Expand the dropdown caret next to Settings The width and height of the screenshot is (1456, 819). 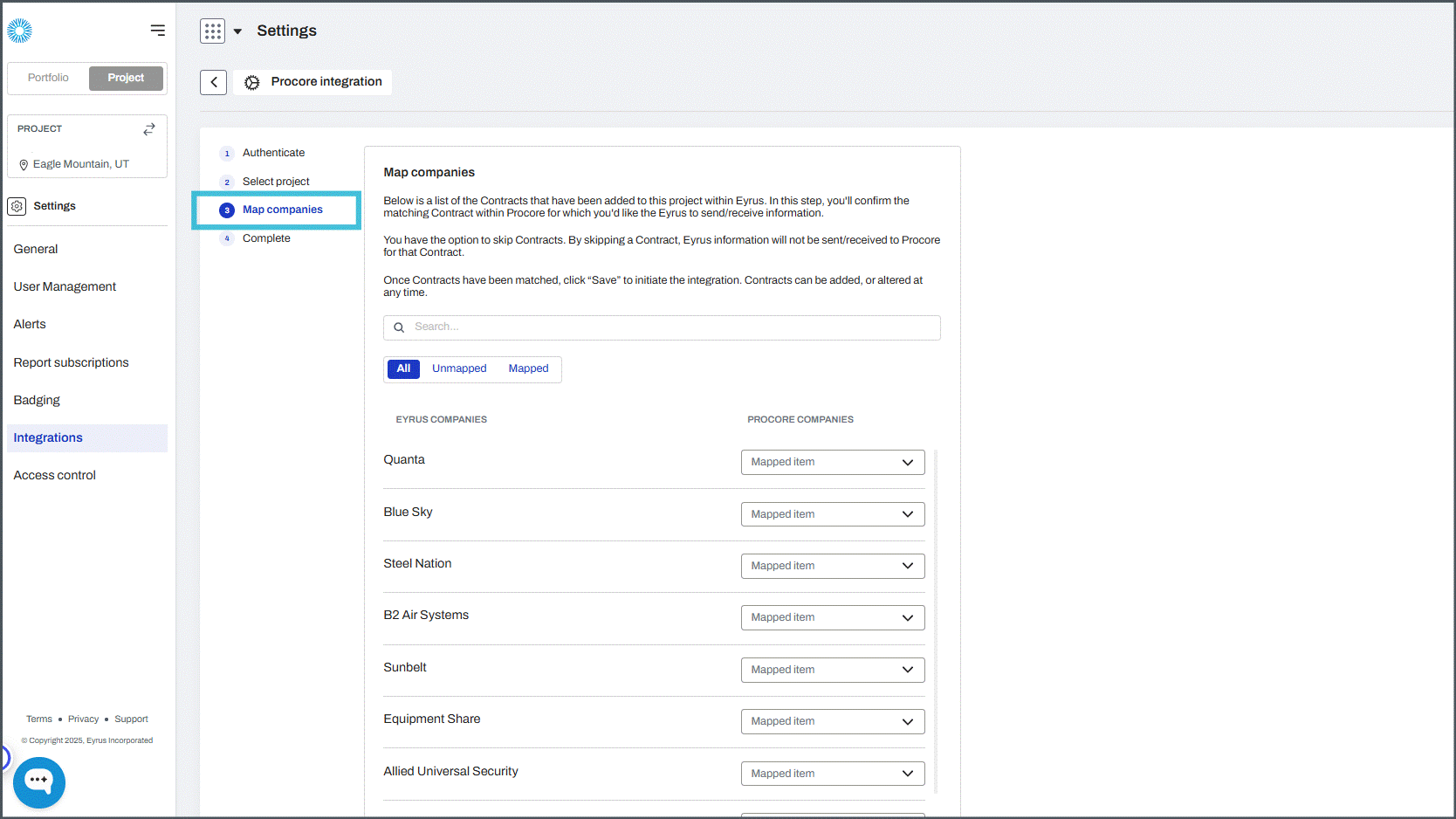point(237,31)
